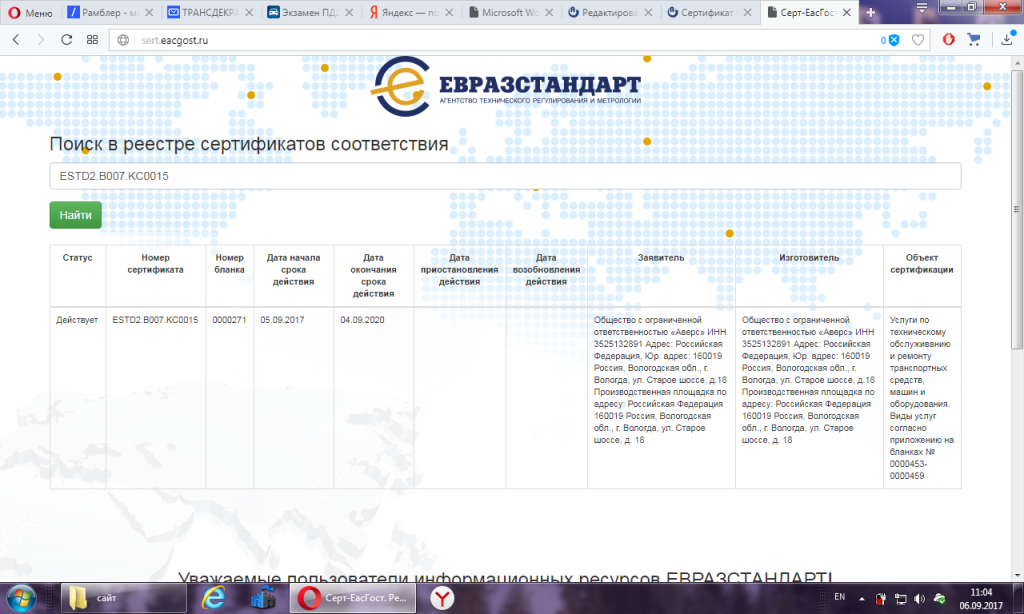Viewport: 1024px width, 614px height.
Task: Open the blue castle app in taskbar
Action: pyautogui.click(x=263, y=598)
